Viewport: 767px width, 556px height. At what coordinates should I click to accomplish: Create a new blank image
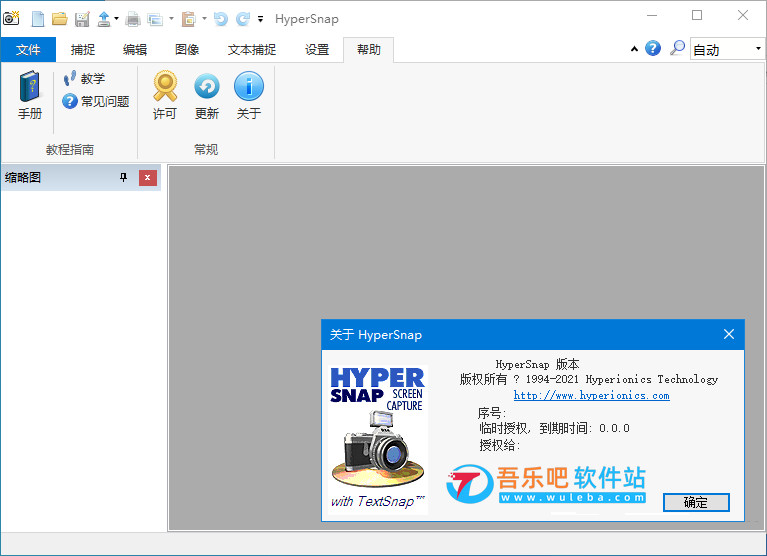[x=38, y=19]
